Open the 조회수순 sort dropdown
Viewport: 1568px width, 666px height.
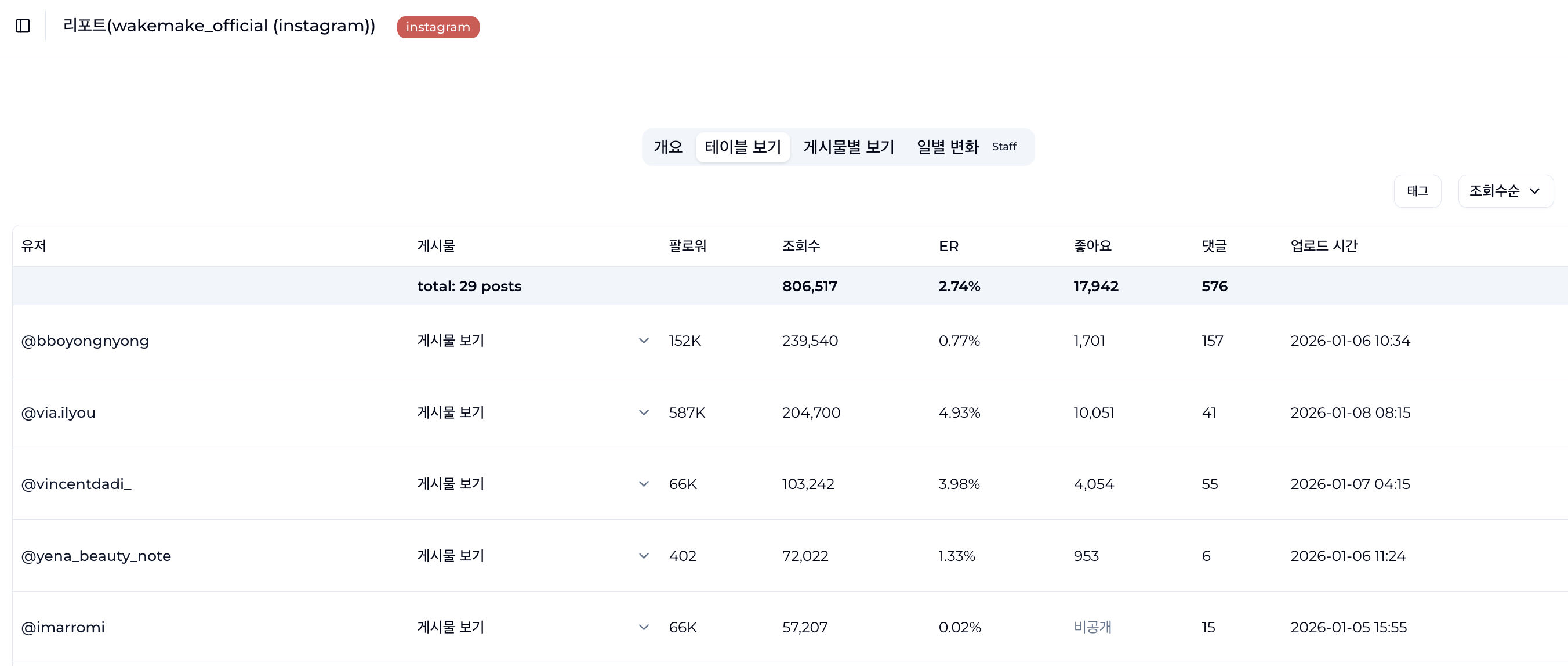click(1505, 191)
